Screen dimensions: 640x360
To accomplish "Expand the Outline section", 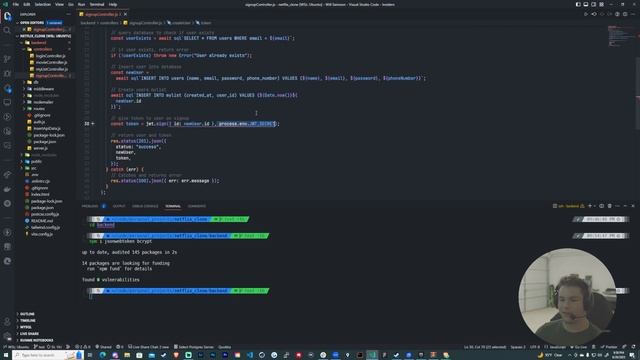I will (x=27, y=314).
